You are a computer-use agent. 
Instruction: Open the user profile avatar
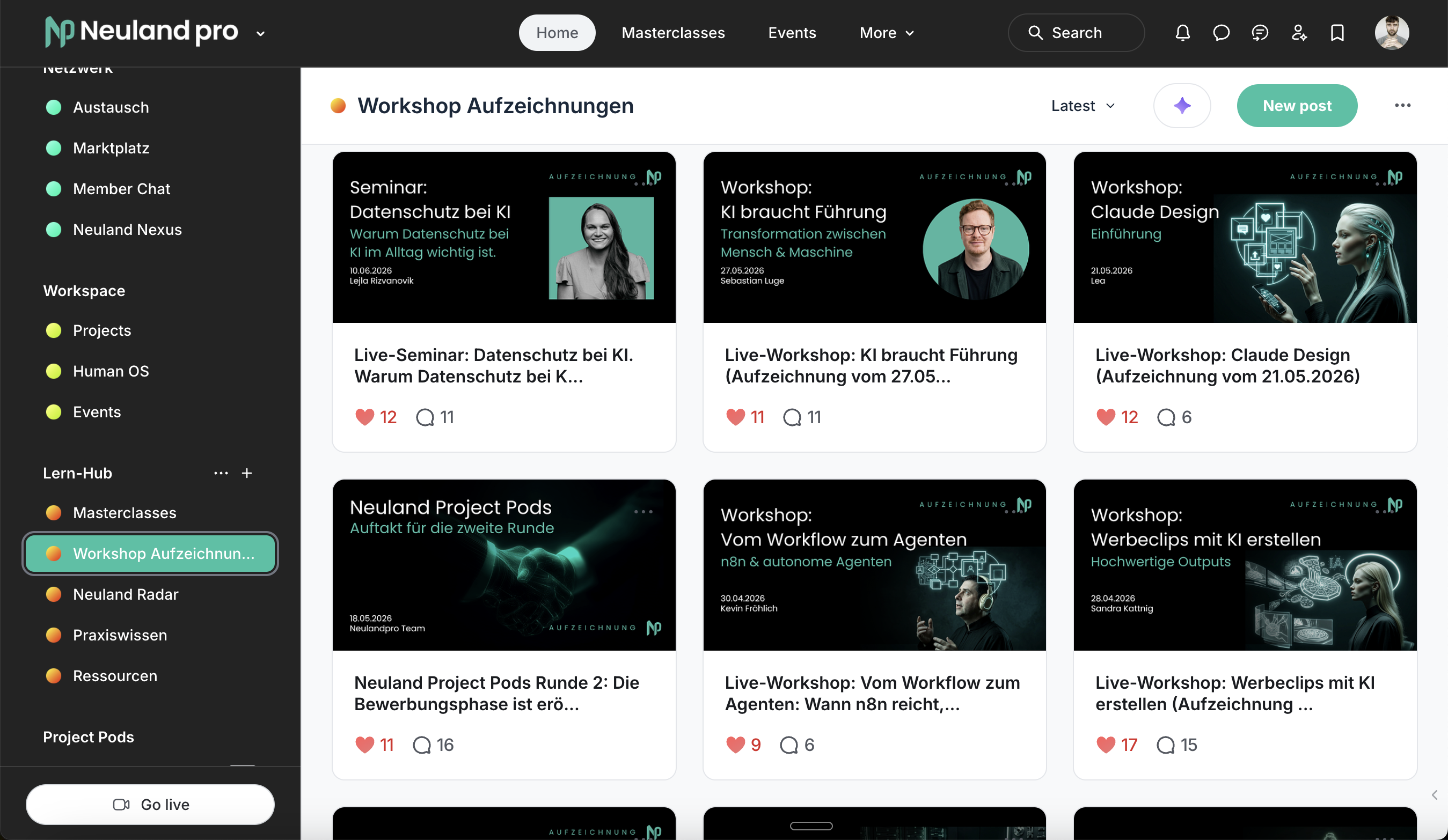[x=1391, y=33]
